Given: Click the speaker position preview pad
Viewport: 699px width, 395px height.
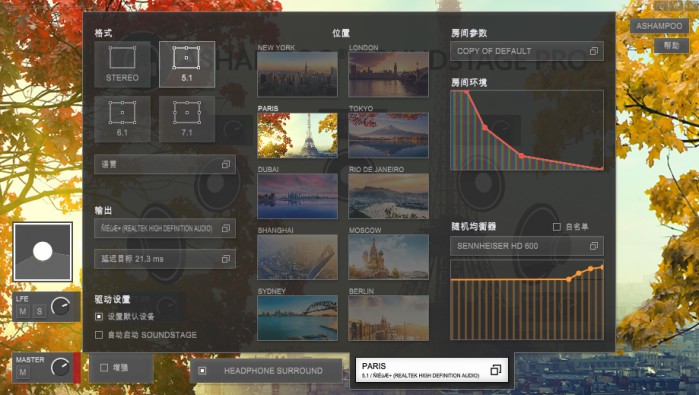Looking at the screenshot, I should (x=42, y=252).
